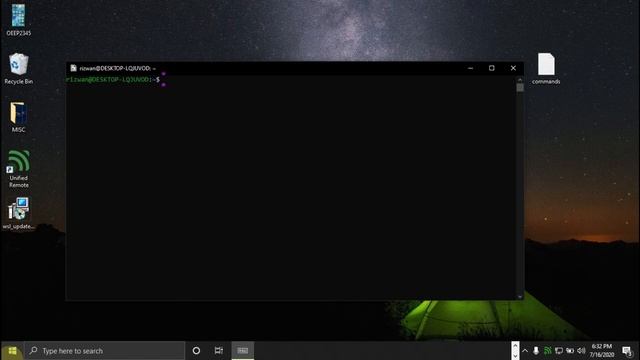Open the DEEP2345 desktop icon

(x=18, y=20)
